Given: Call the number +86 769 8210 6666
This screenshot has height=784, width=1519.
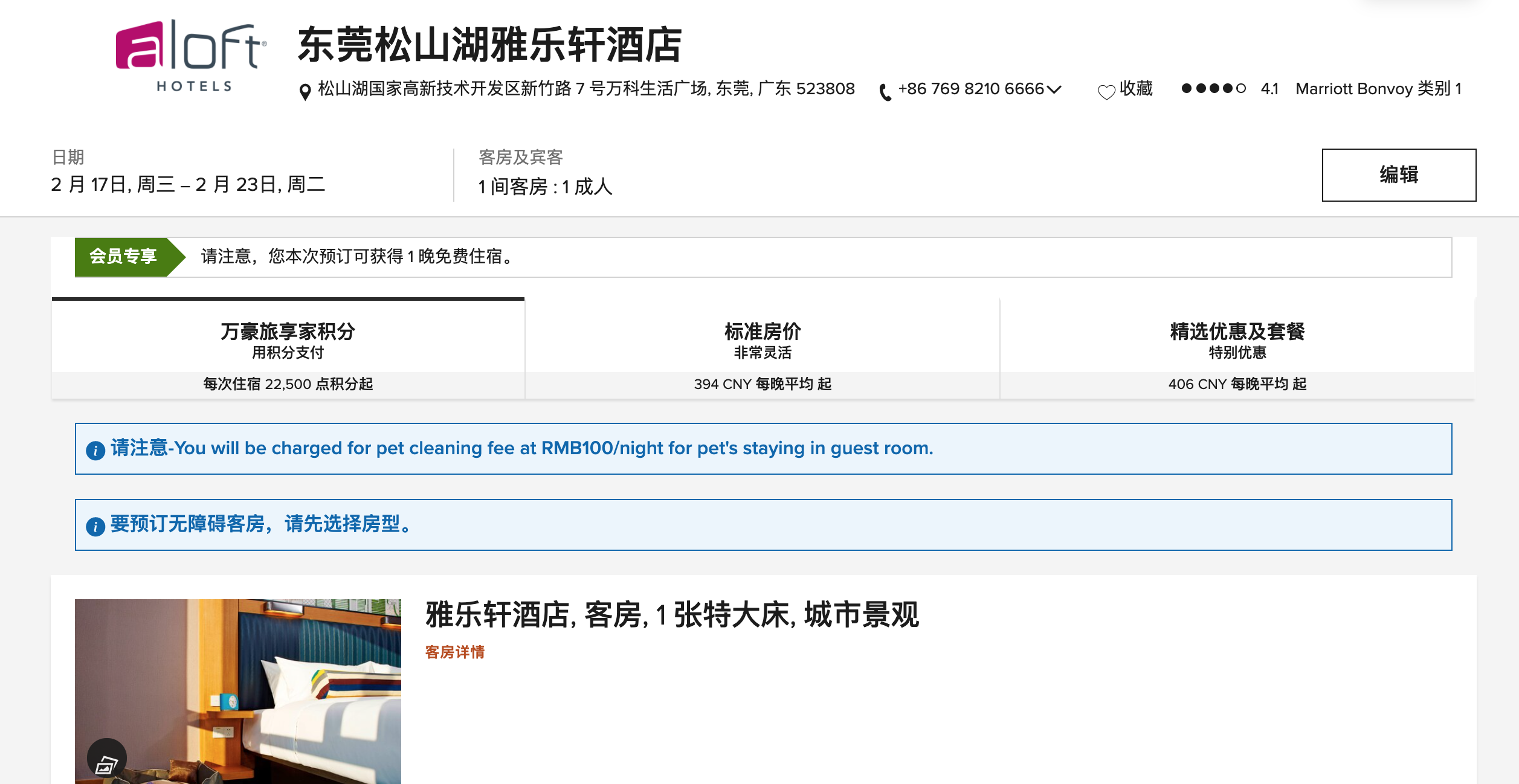Looking at the screenshot, I should [971, 89].
